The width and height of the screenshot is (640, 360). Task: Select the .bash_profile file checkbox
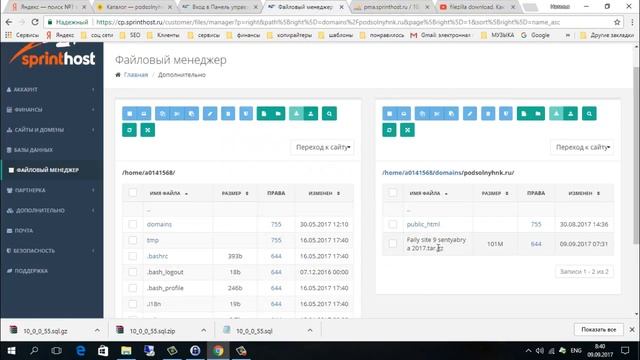[133, 288]
